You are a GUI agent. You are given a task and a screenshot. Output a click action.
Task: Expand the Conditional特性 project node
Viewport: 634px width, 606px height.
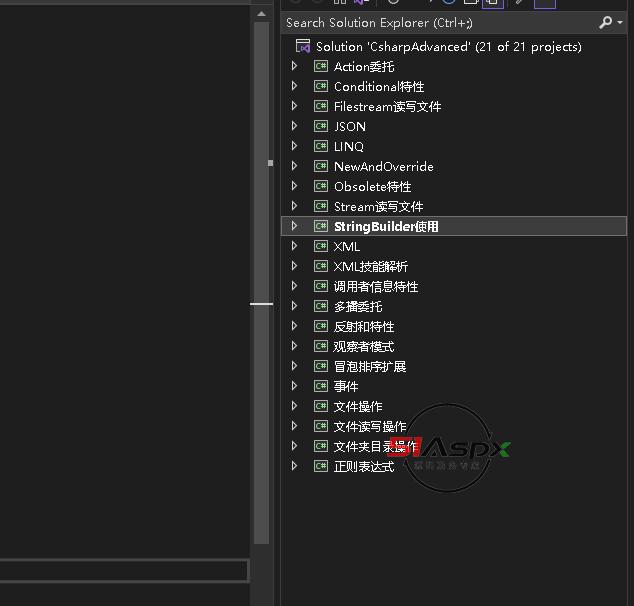tap(295, 86)
